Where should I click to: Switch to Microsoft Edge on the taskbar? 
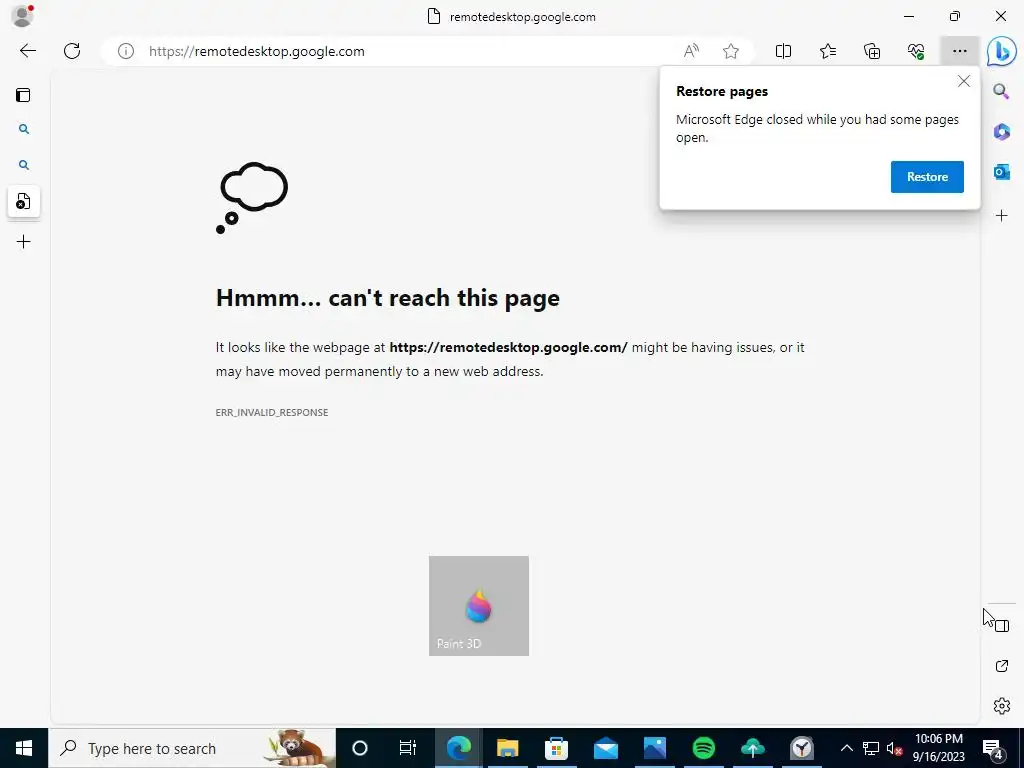coord(458,748)
